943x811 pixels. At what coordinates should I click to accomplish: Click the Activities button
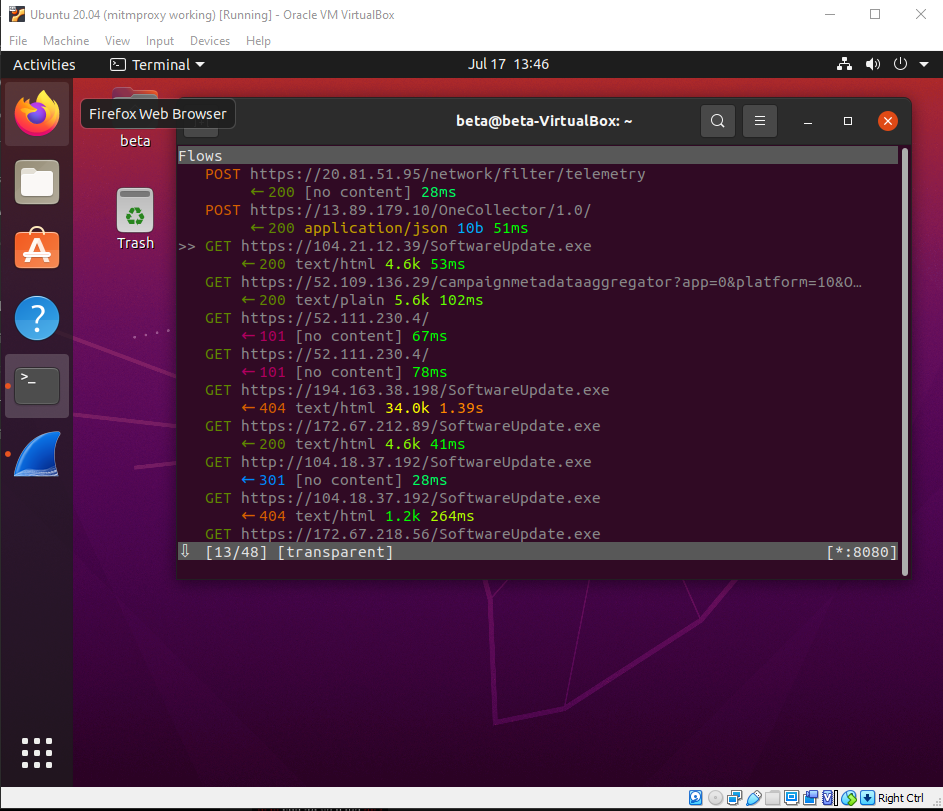[44, 64]
